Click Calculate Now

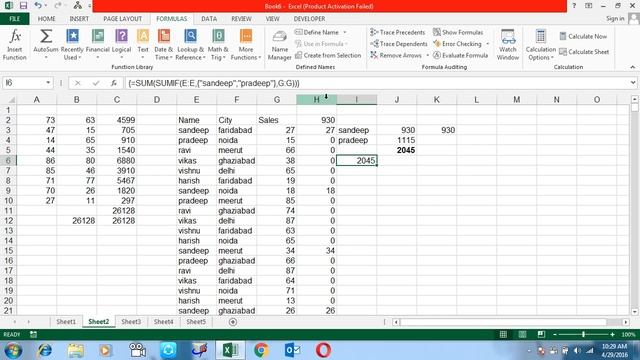pyautogui.click(x=583, y=36)
